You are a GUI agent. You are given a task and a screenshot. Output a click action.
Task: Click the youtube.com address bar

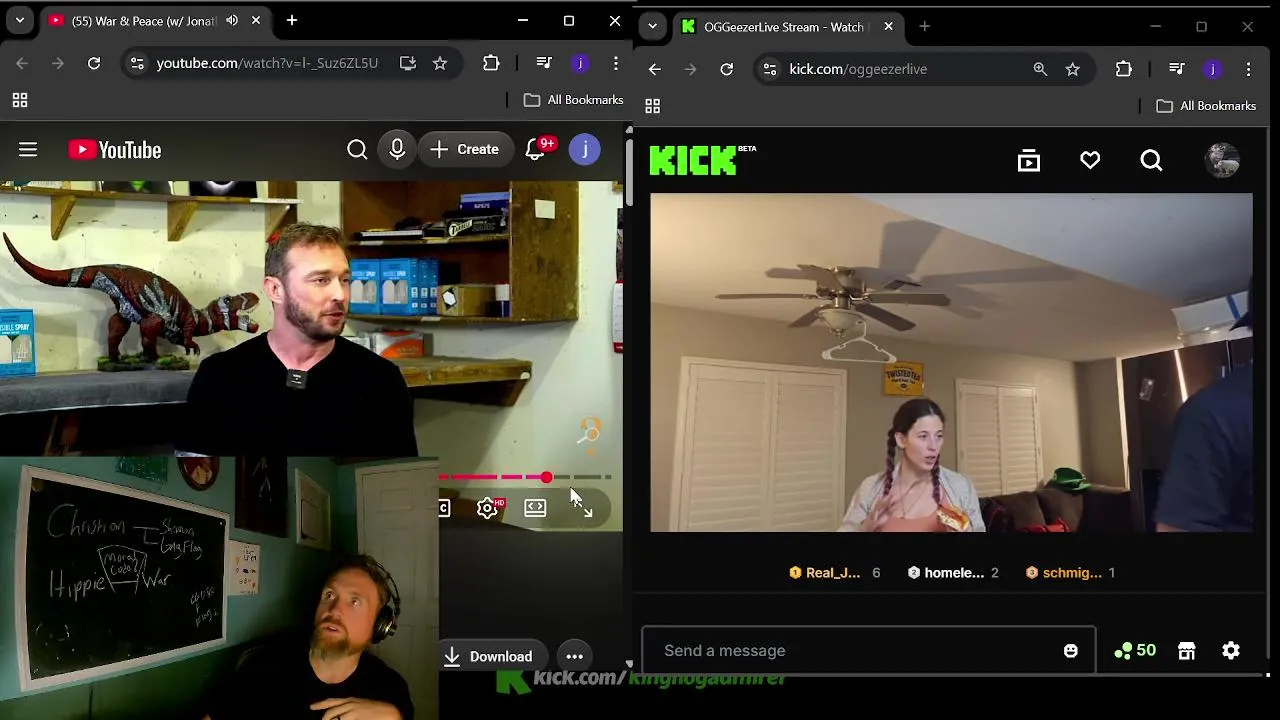267,63
